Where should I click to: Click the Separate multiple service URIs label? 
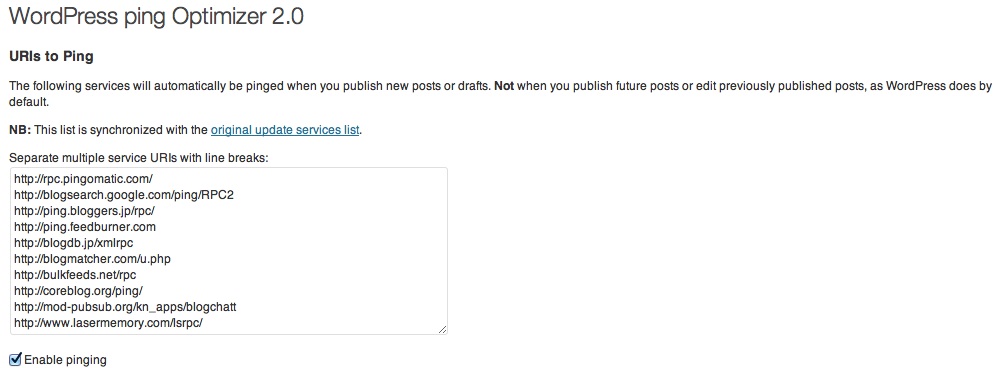tap(139, 157)
